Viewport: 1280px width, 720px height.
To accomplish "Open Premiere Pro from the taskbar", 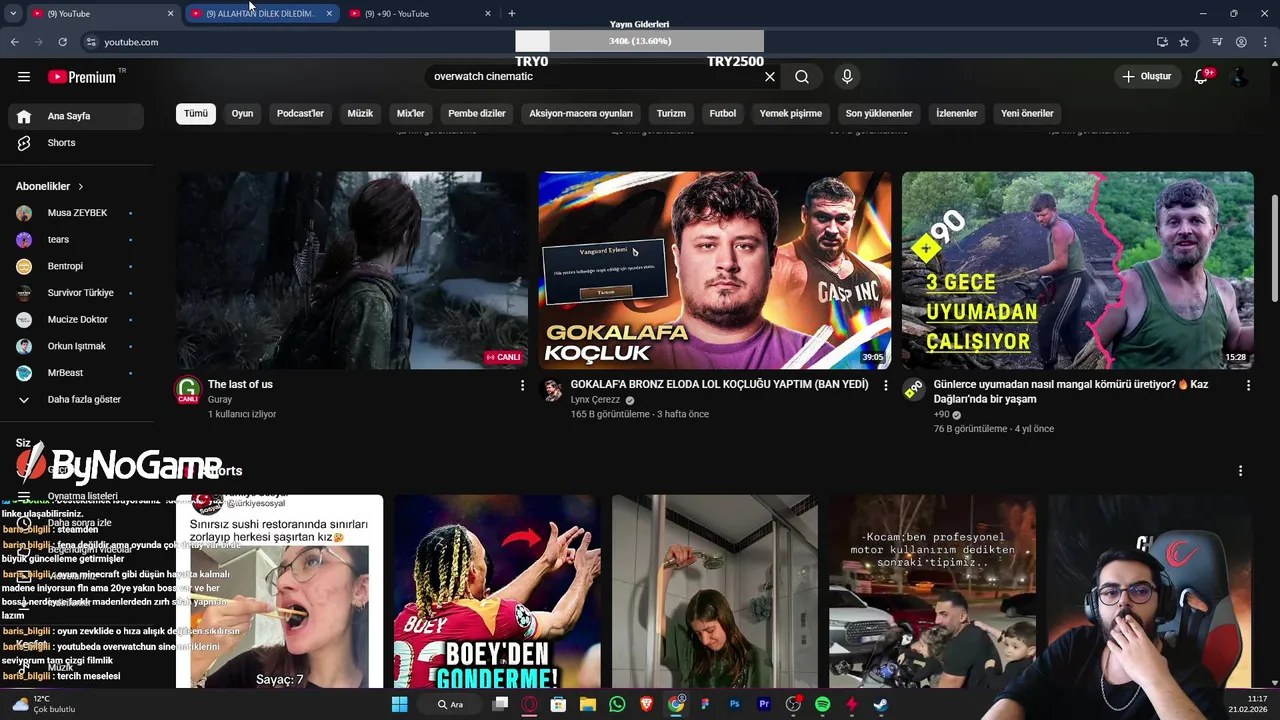I will [x=764, y=704].
